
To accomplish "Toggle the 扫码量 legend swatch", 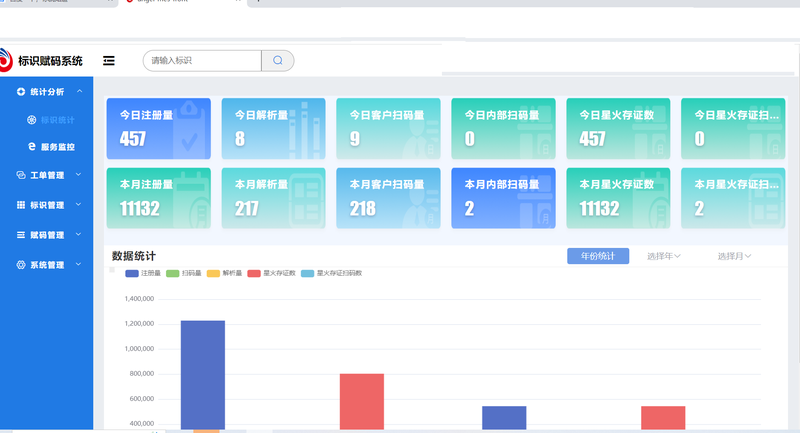I will click(173, 273).
